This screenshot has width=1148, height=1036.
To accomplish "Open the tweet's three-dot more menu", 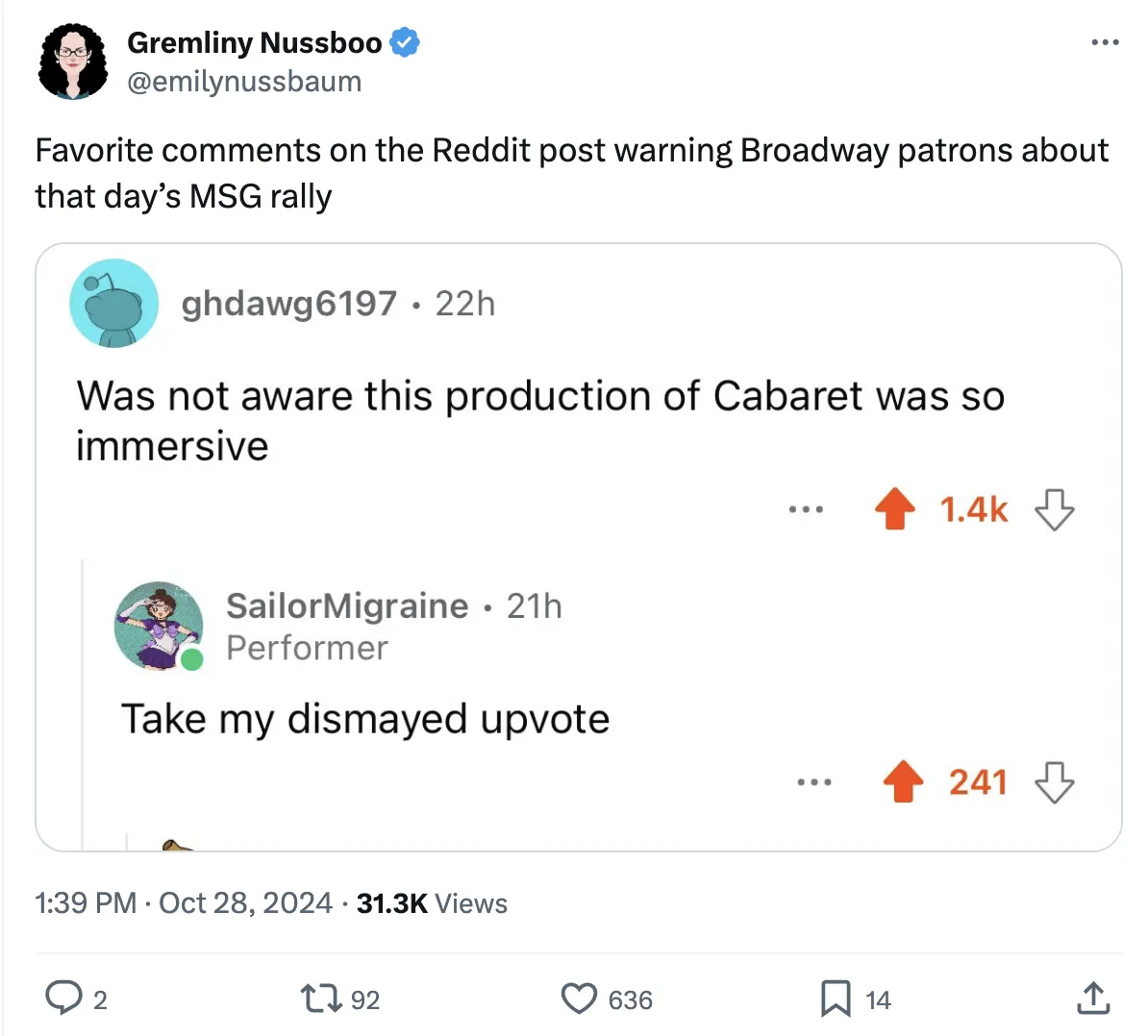I will [x=1105, y=42].
